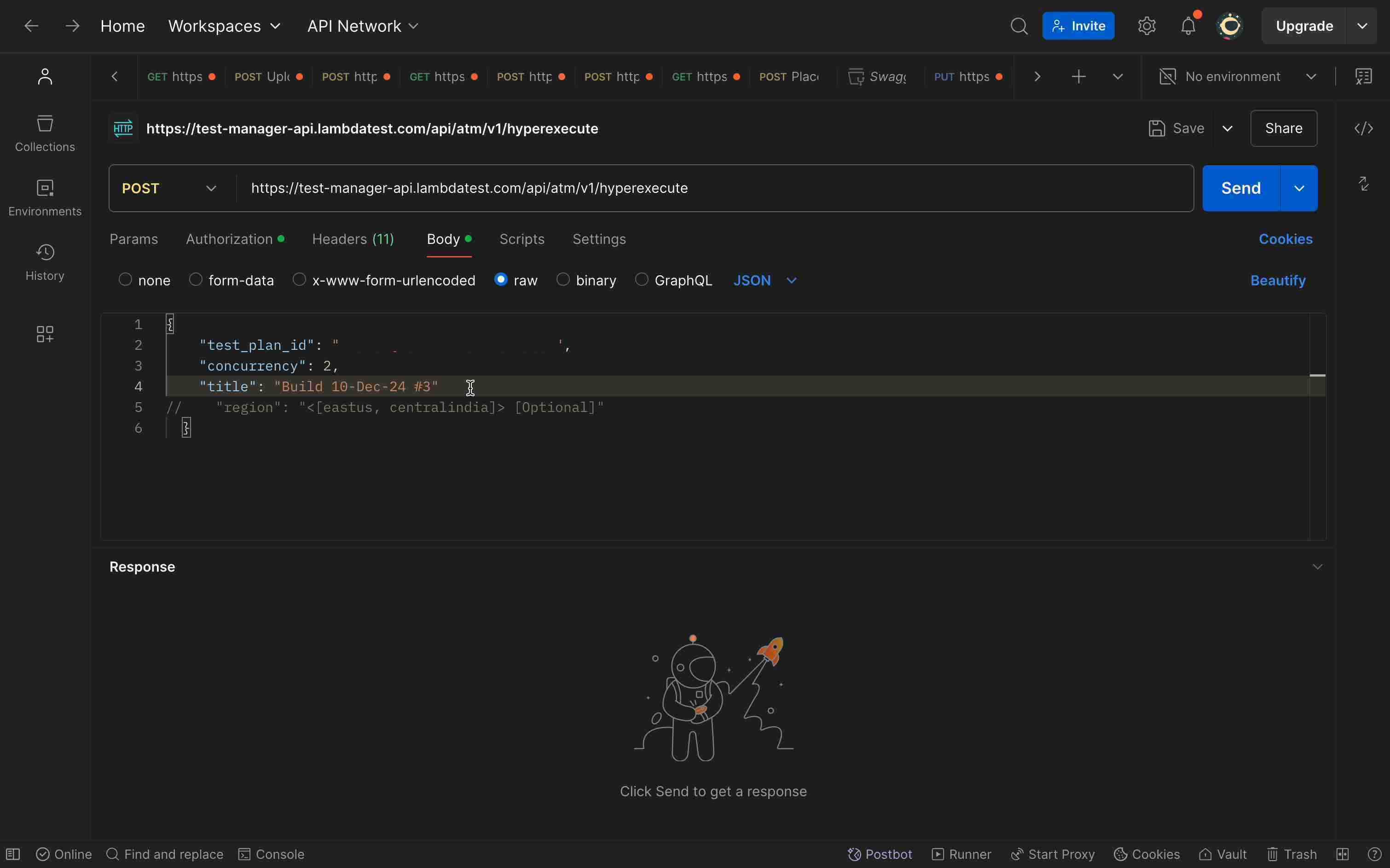Viewport: 1390px width, 868px height.
Task: Go forward with the right arrow icon
Action: coord(72,26)
